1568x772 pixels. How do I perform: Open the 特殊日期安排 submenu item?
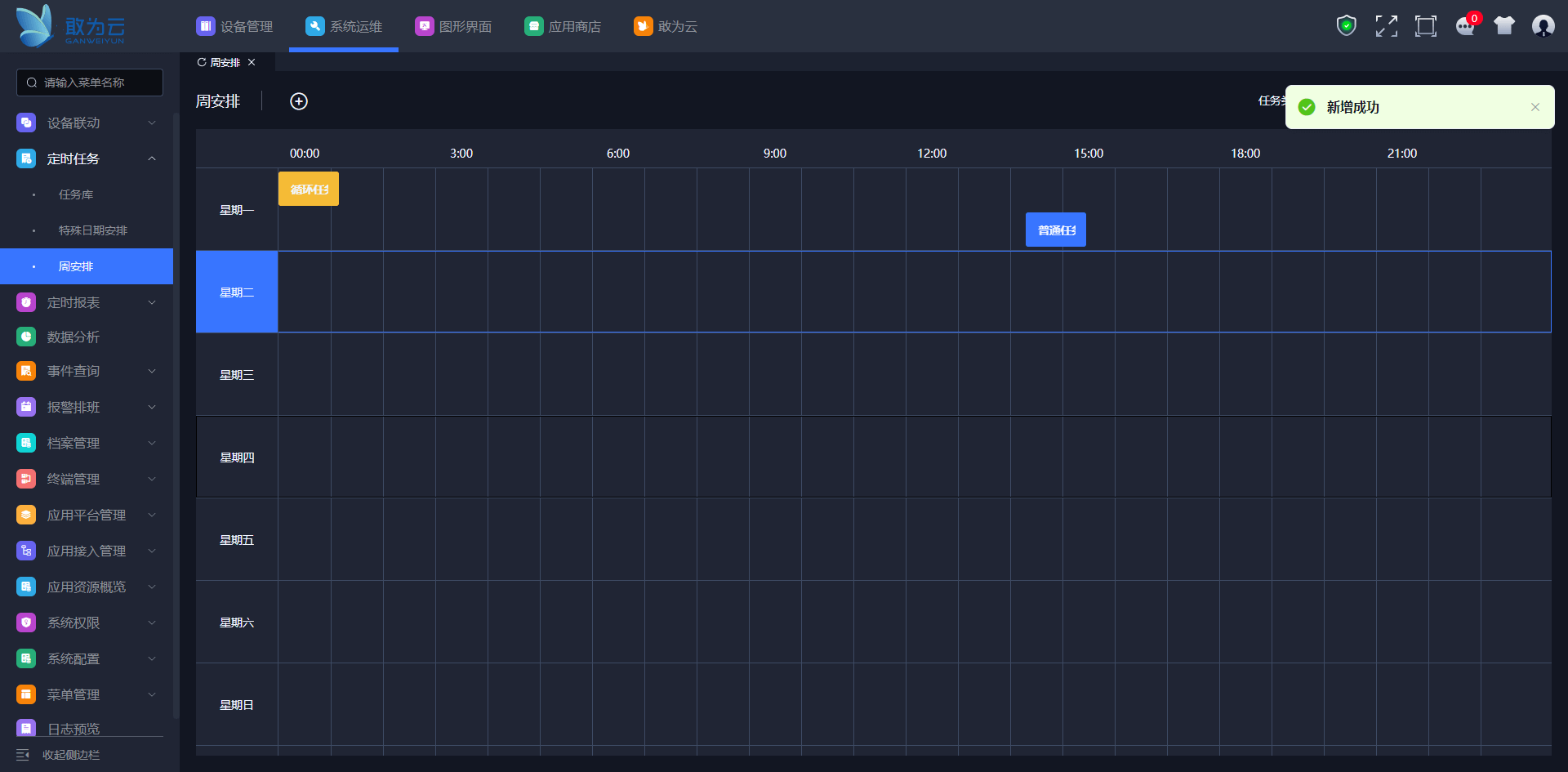(x=93, y=230)
